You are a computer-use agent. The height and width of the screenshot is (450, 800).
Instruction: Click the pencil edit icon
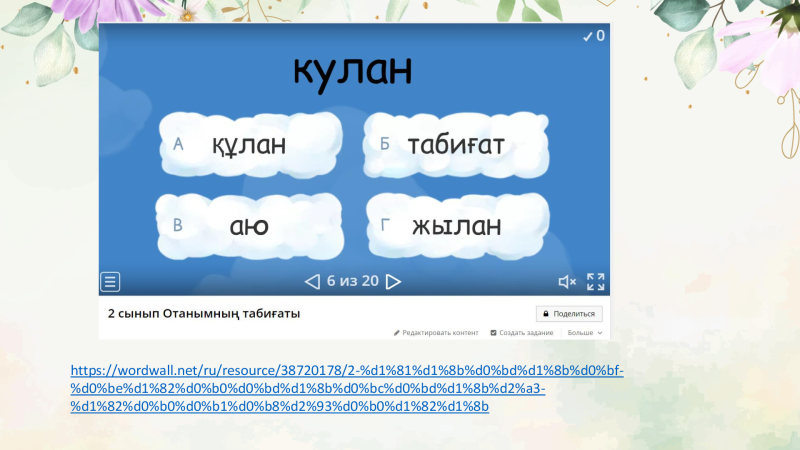pyautogui.click(x=396, y=333)
